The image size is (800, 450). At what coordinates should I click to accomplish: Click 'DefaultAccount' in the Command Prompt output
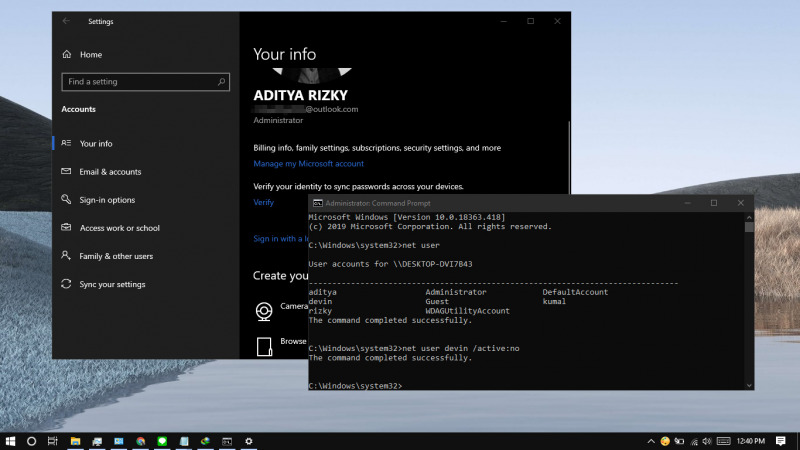575,292
